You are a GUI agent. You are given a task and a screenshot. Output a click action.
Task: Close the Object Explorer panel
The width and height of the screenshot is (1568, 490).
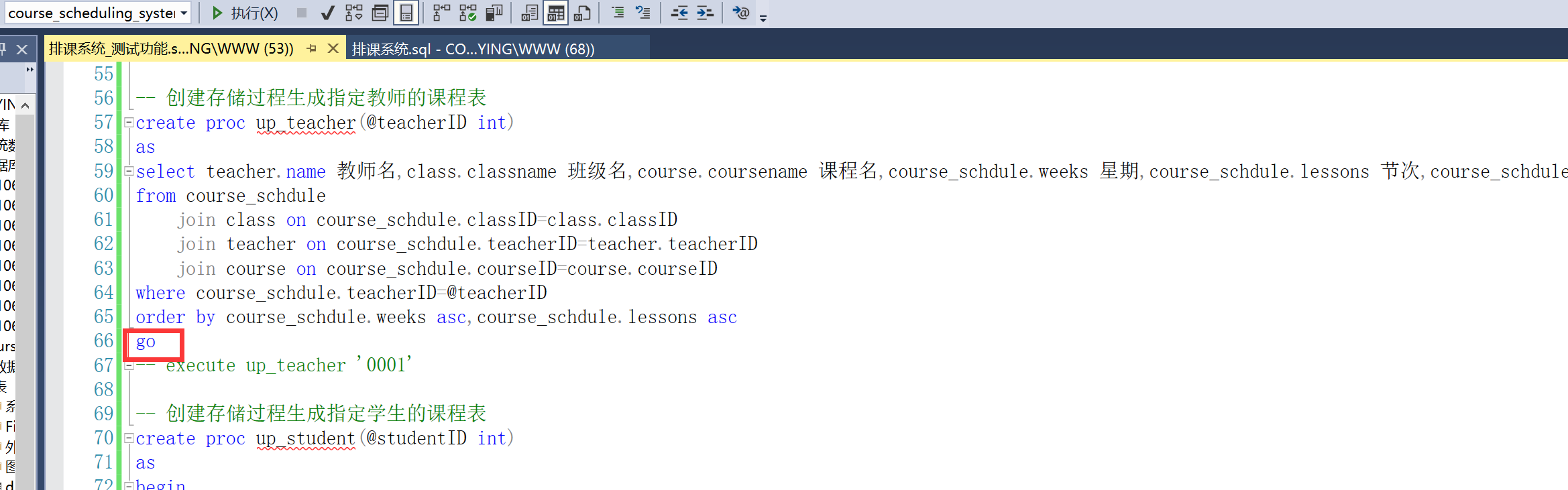(22, 49)
